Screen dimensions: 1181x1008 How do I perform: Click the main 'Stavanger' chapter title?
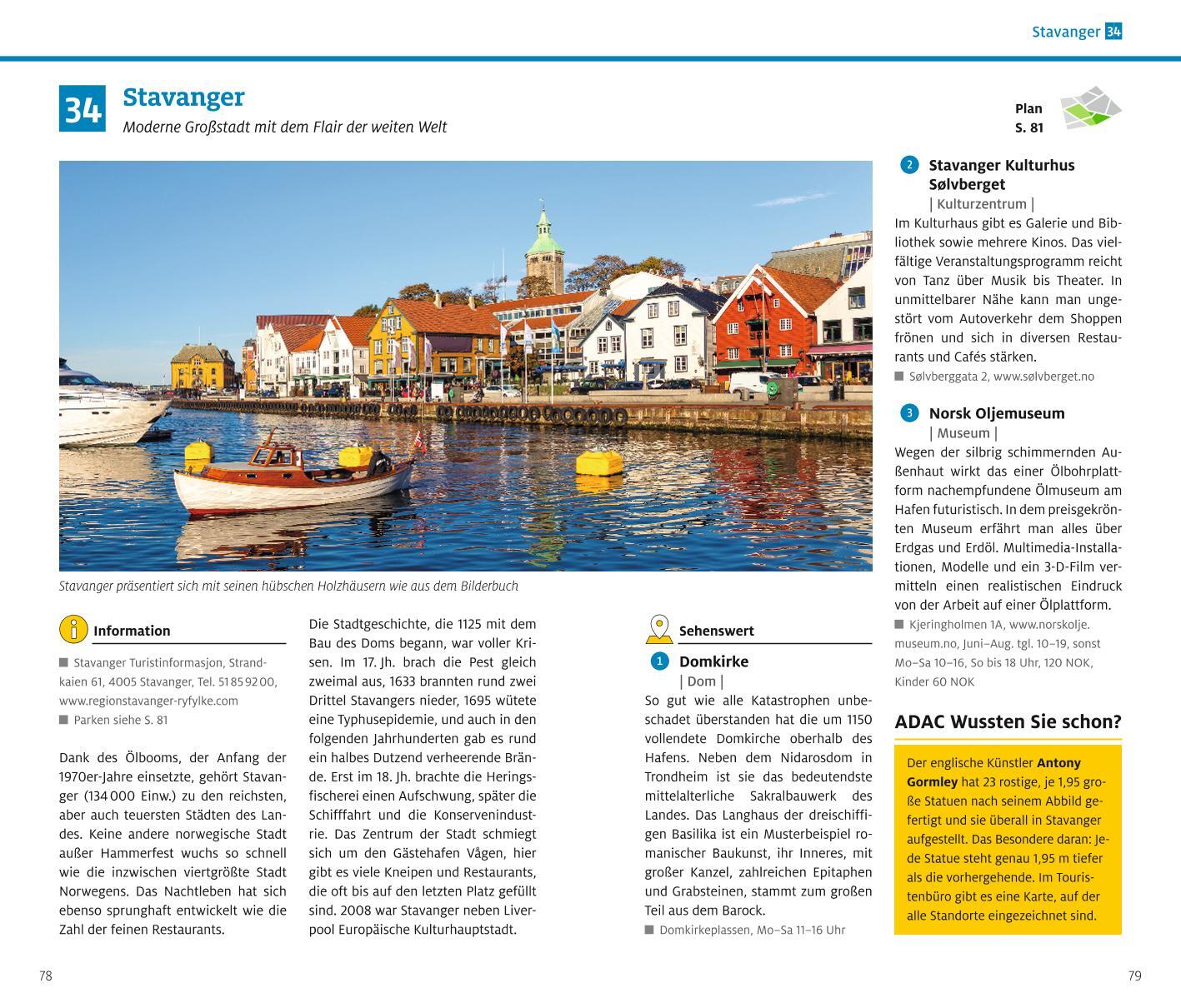pyautogui.click(x=183, y=97)
